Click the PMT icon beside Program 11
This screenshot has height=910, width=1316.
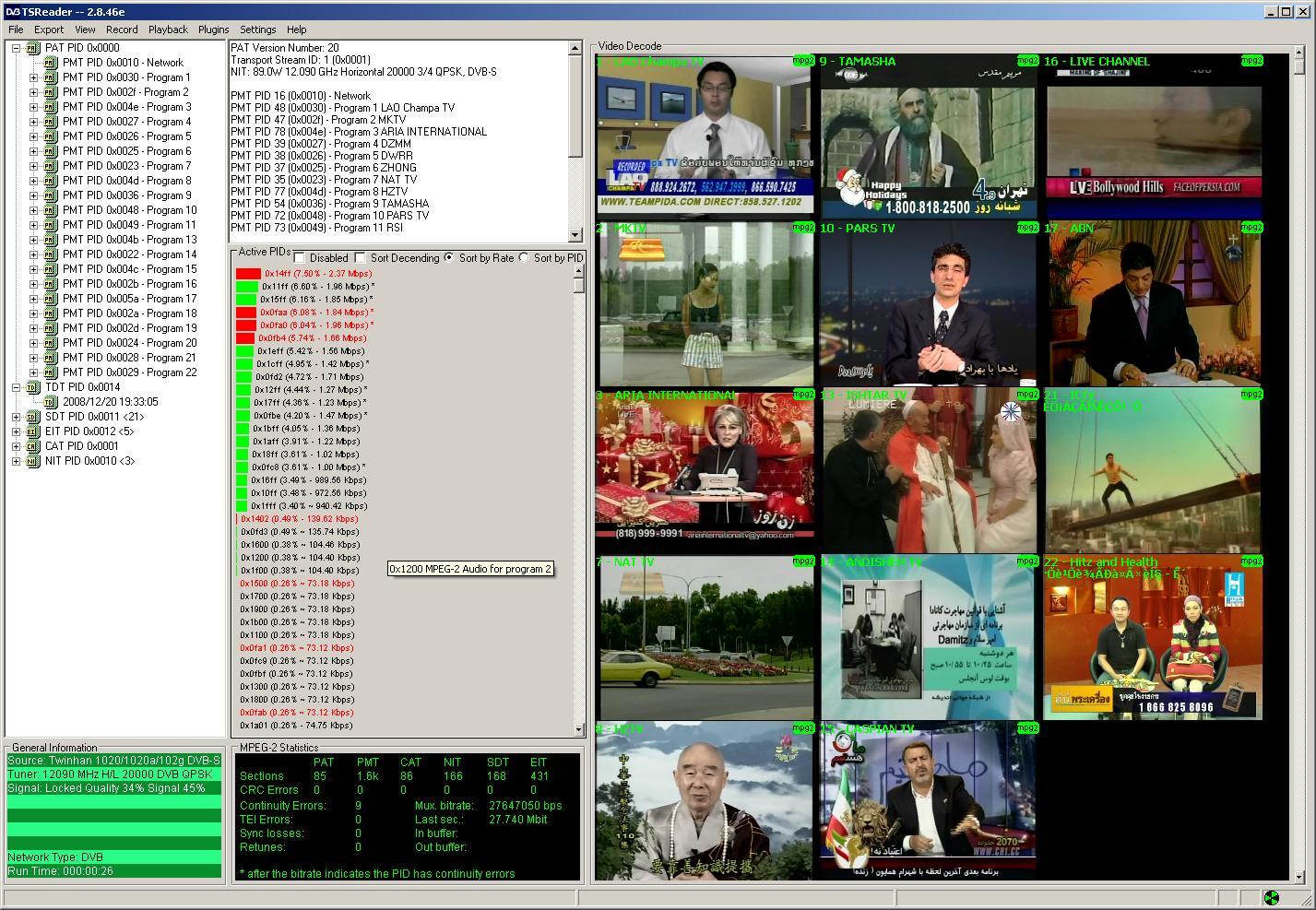(x=51, y=225)
